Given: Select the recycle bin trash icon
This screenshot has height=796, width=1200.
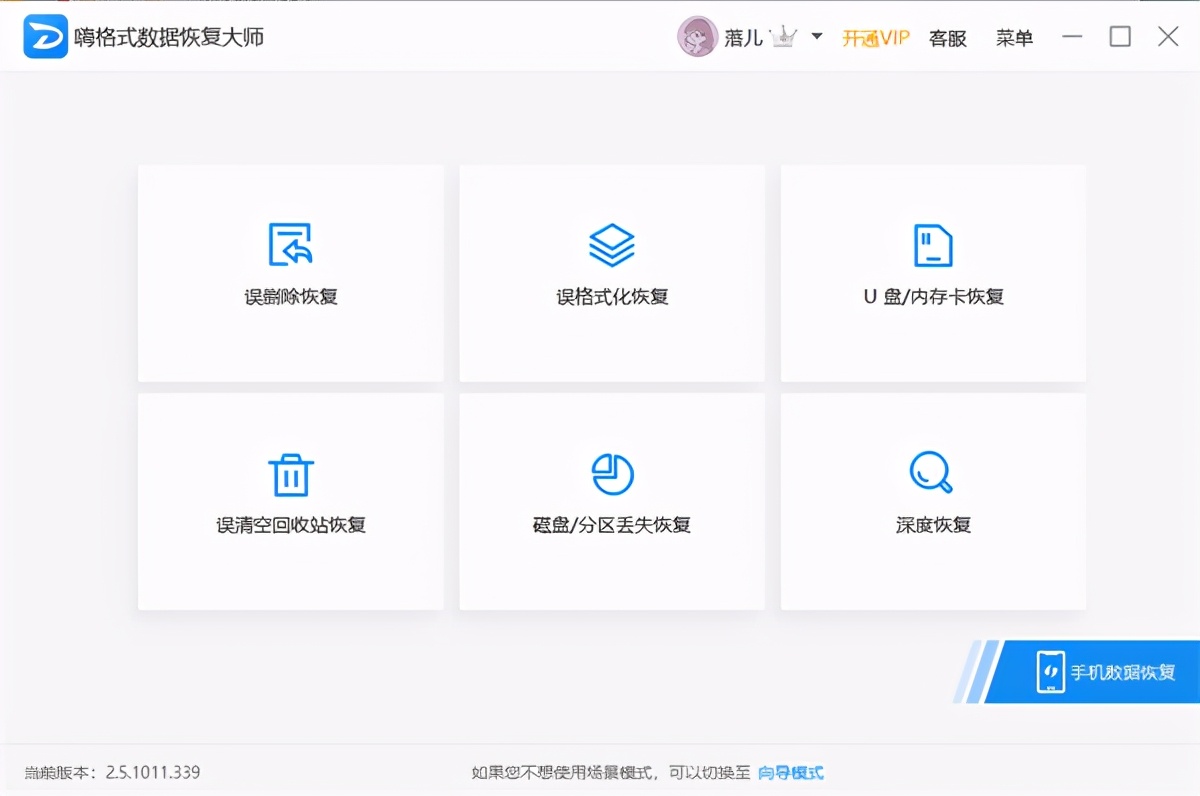Looking at the screenshot, I should tap(291, 474).
